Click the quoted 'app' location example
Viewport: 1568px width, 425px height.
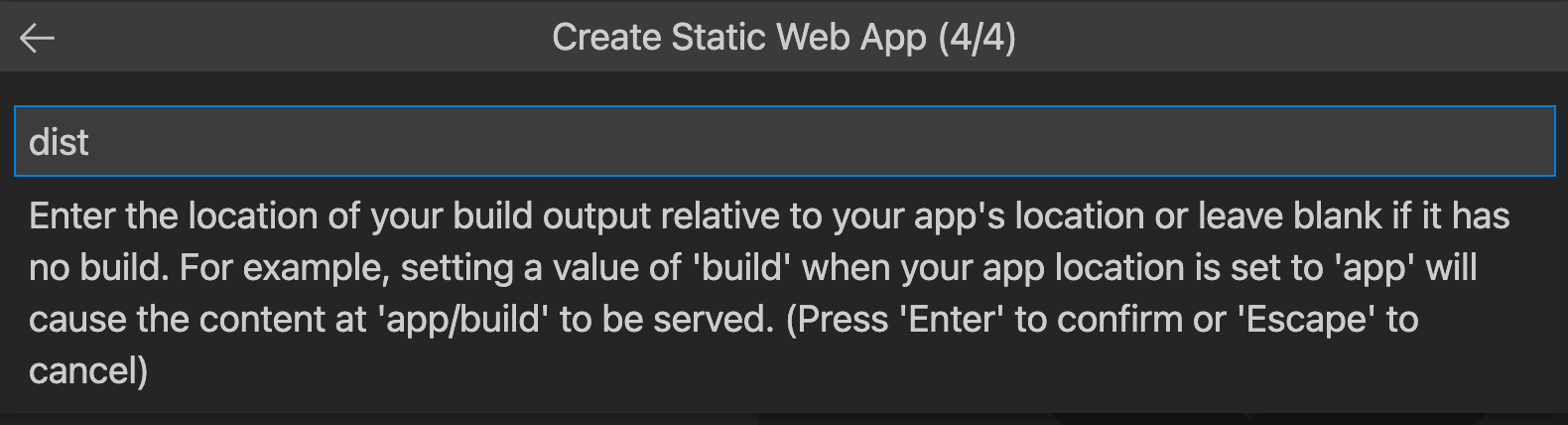click(x=1375, y=268)
